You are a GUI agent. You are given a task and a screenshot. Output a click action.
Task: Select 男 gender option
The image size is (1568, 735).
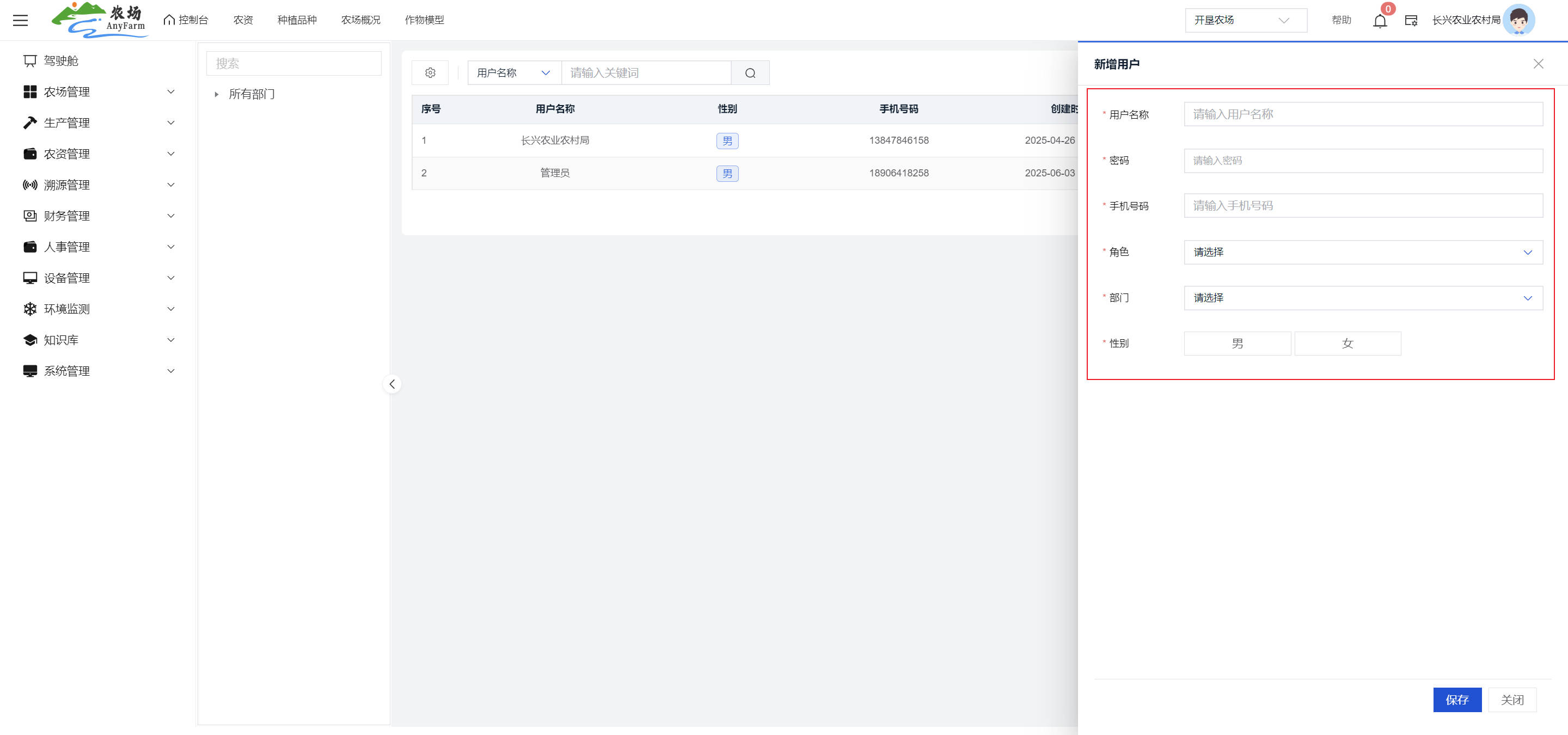click(1237, 344)
